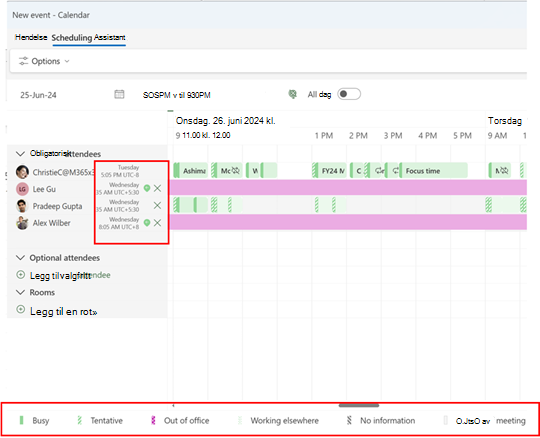The height and width of the screenshot is (438, 540).
Task: Toggle the All day switch
Action: [x=349, y=94]
